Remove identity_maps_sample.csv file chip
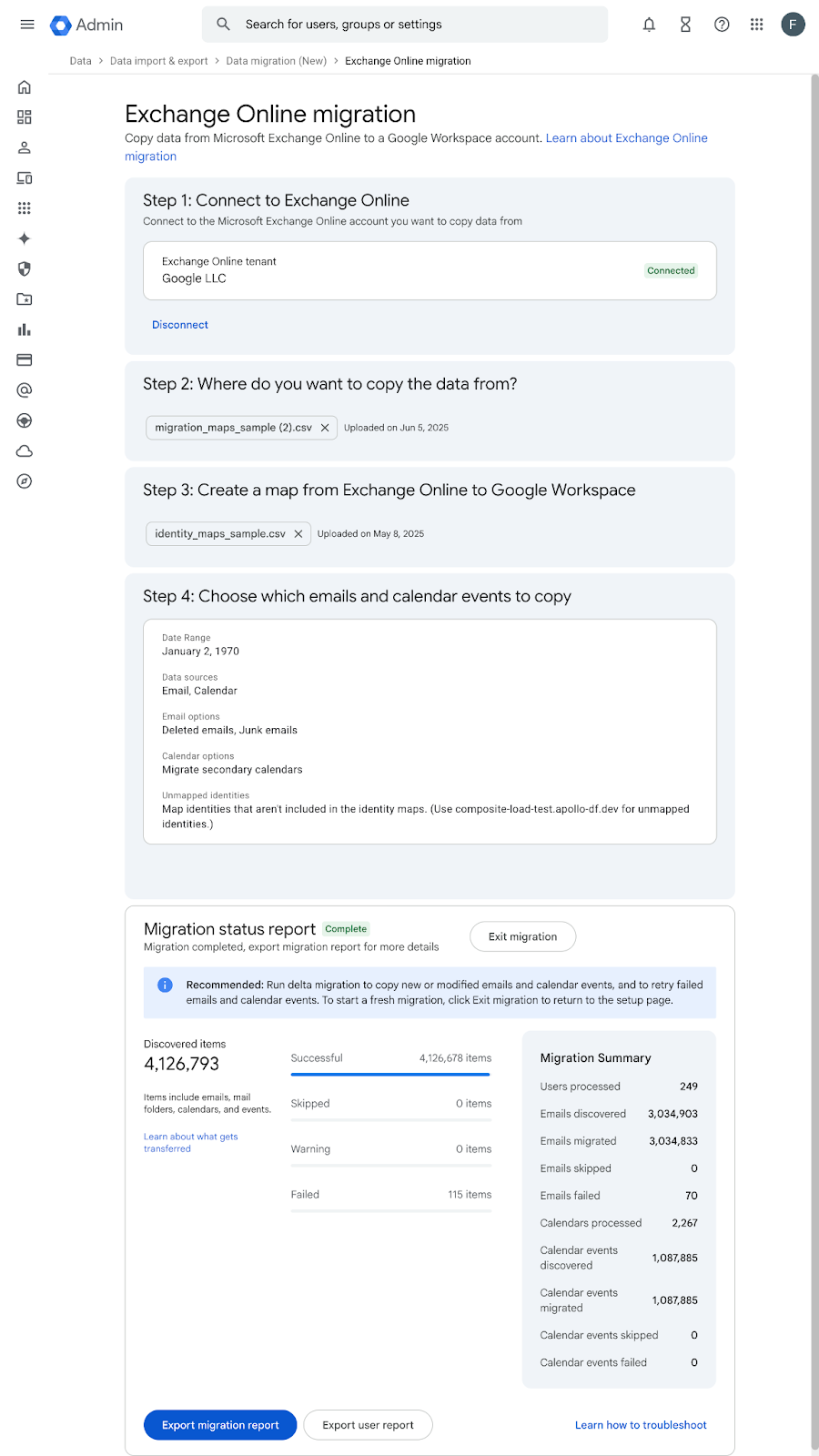This screenshot has height=1456, width=819. [x=298, y=534]
